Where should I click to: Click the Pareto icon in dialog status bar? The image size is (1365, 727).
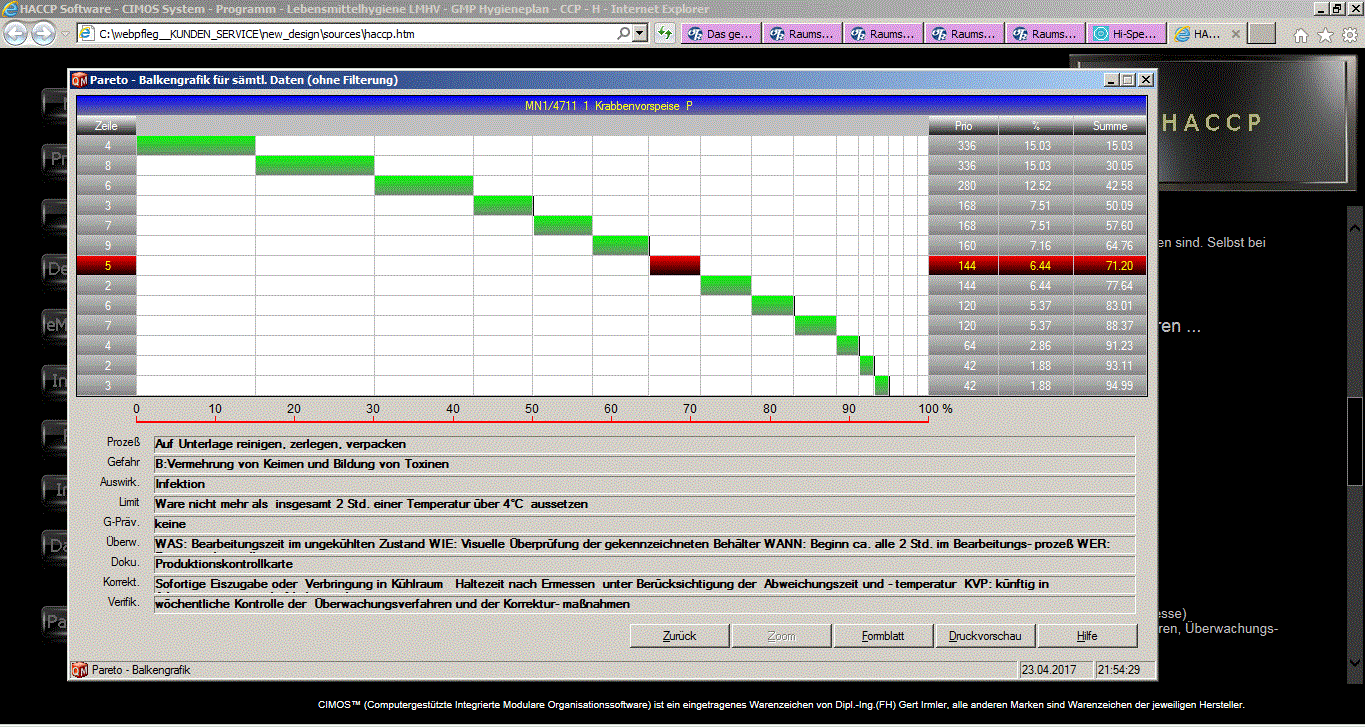80,669
